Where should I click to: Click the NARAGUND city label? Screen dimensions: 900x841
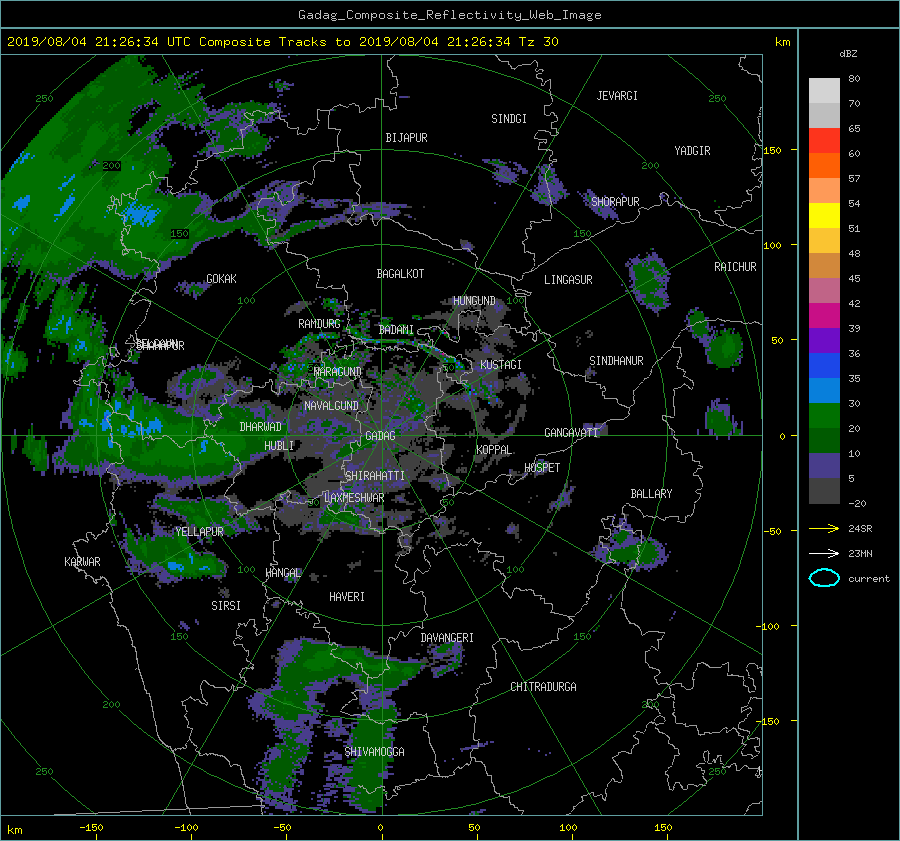(338, 371)
